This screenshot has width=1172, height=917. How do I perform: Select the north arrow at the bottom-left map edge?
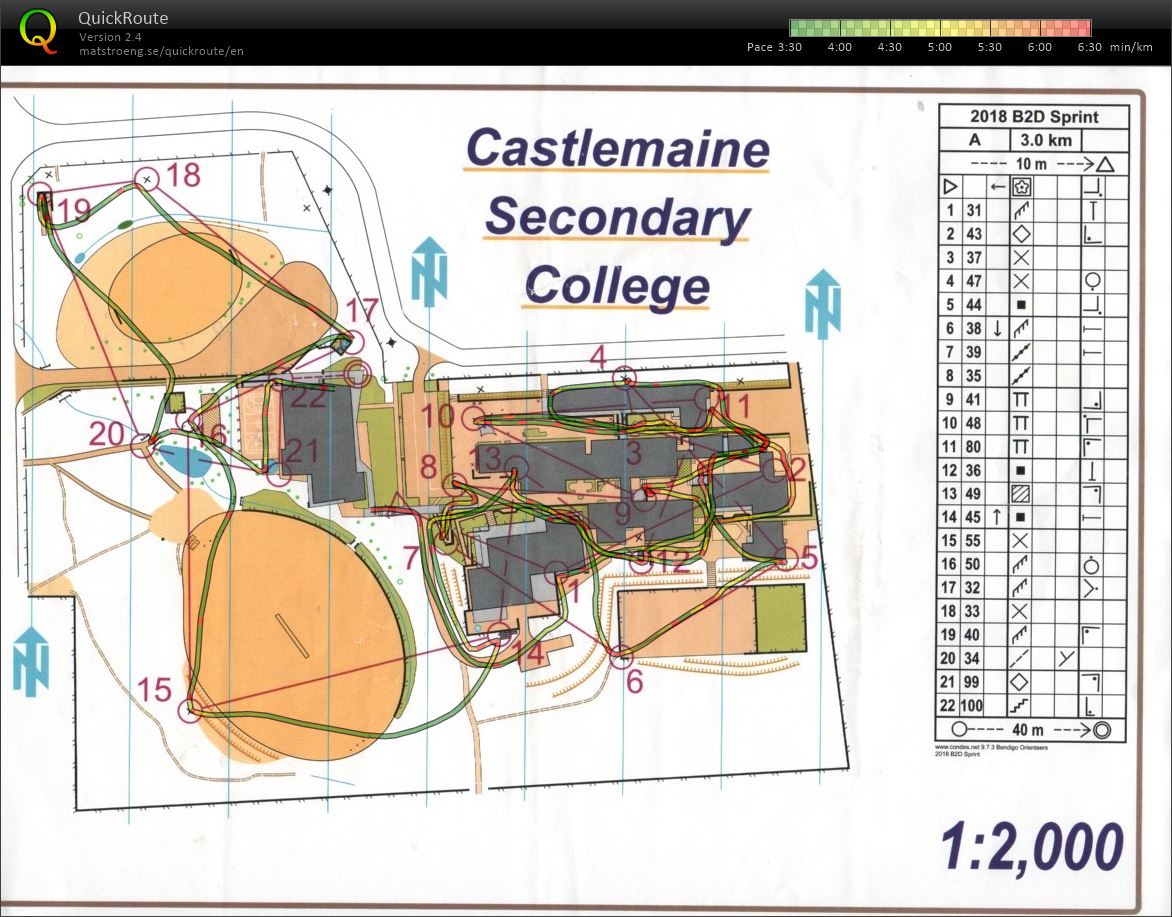31,661
